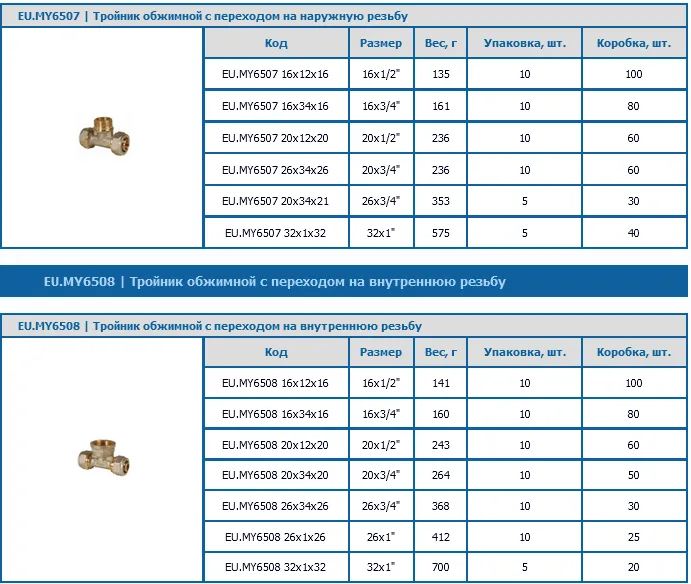Screen dimensions: 691x584
Task: Click the Код header in the EU.MY6508 table
Action: (x=276, y=352)
